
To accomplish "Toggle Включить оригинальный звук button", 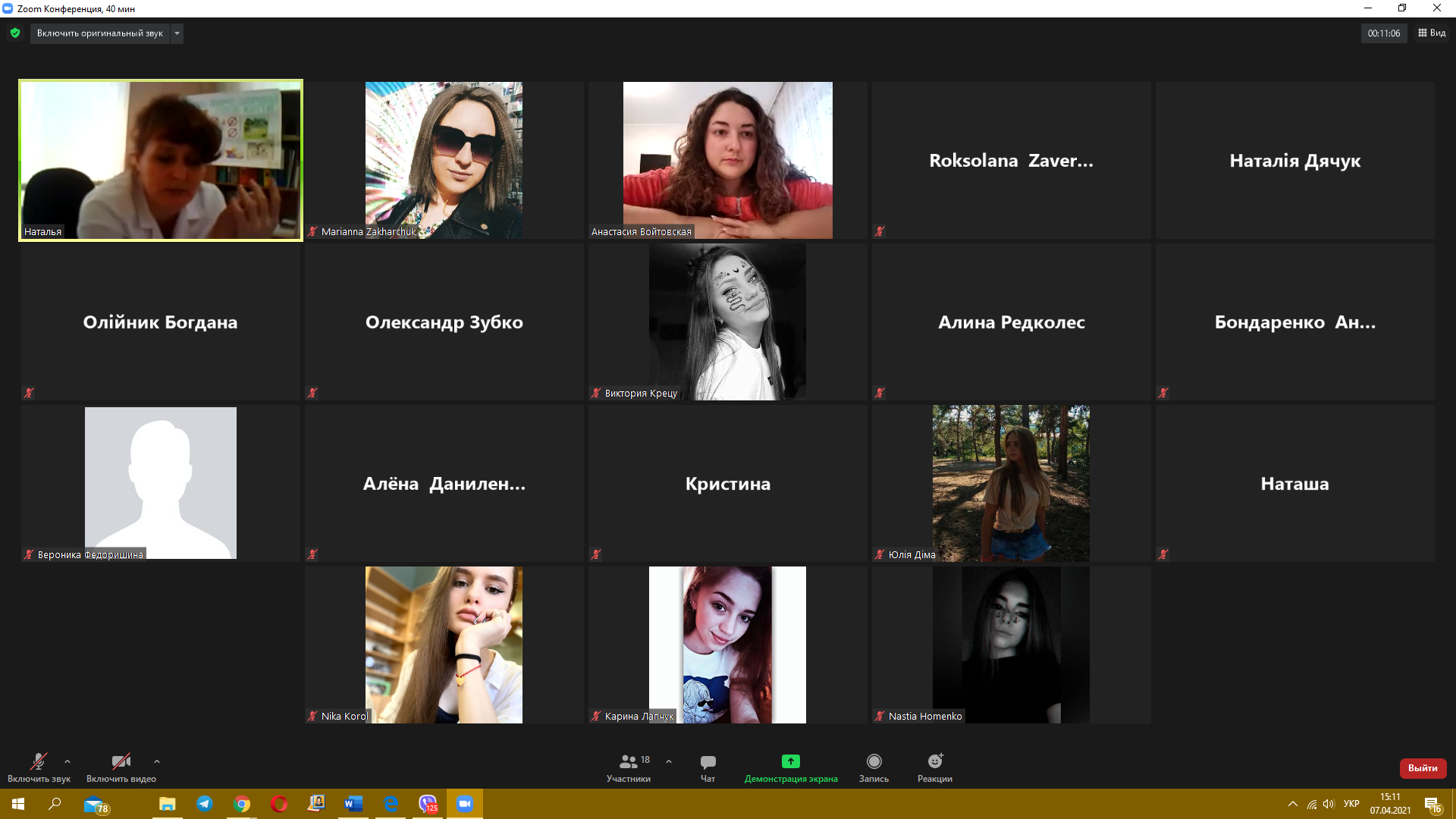I will pos(99,33).
